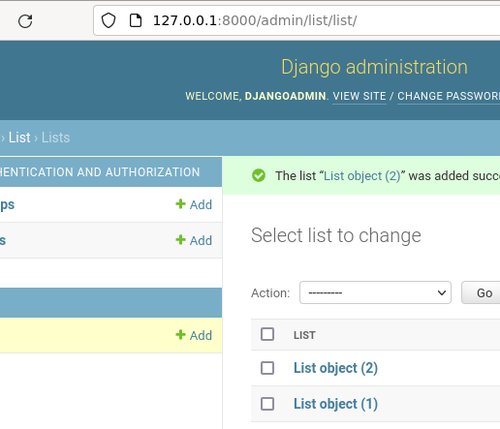
Task: Click the DJANGOADMIN username text
Action: (x=285, y=96)
